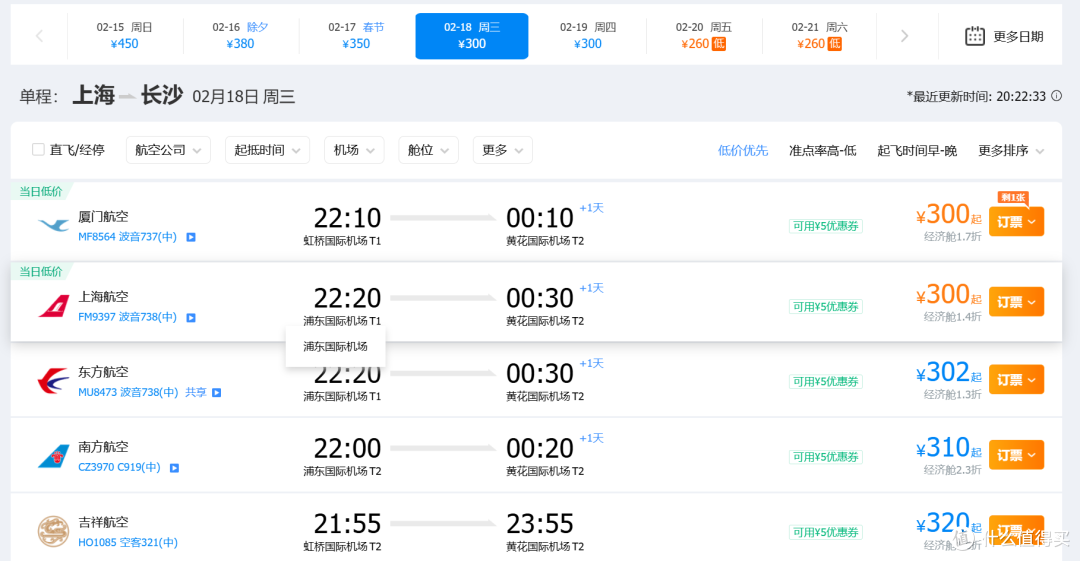The height and width of the screenshot is (561, 1080).
Task: Go to previous dates with left arrow
Action: pos(39,36)
